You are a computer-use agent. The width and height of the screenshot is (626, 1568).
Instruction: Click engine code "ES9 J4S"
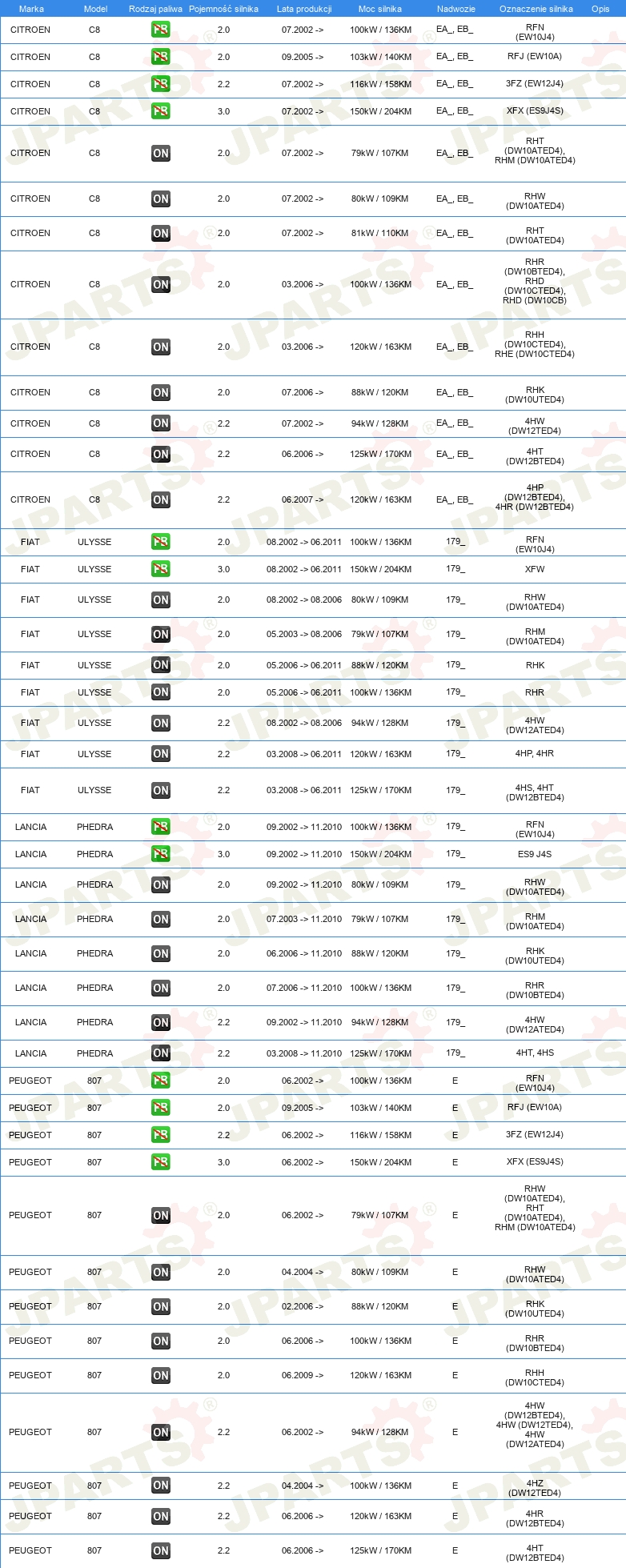point(535,854)
